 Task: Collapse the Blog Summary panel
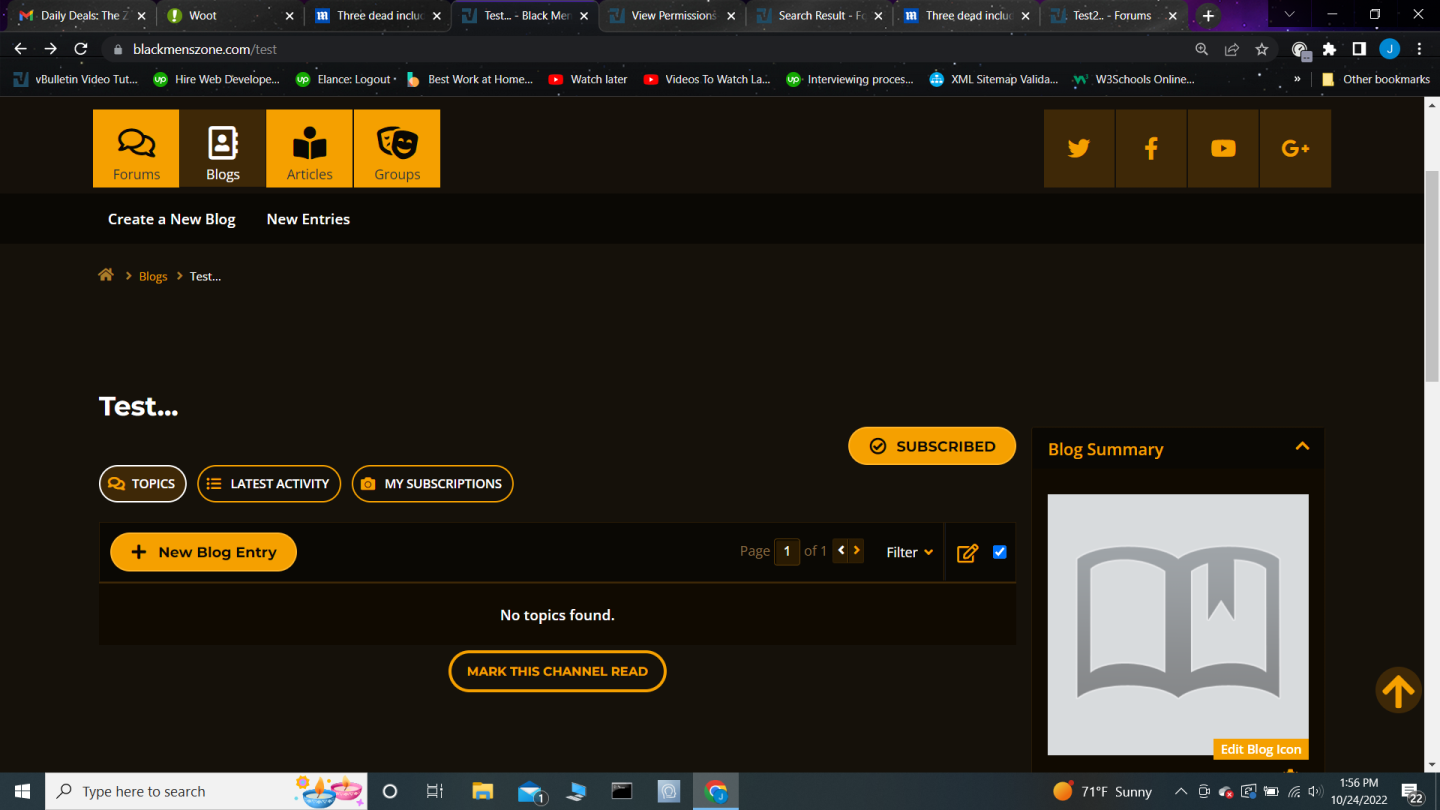coord(1302,447)
